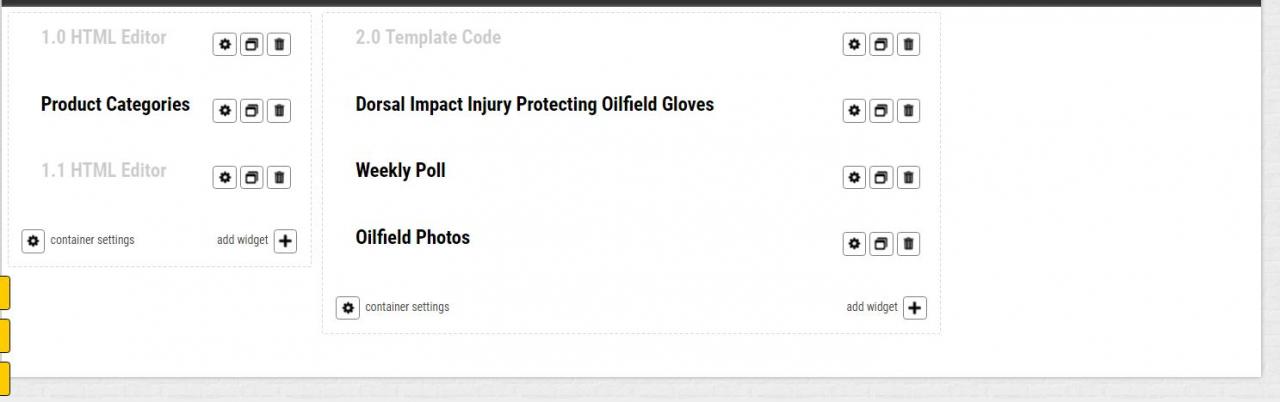Open settings for Oilfield Photos widget
The width and height of the screenshot is (1280, 402).
854,244
